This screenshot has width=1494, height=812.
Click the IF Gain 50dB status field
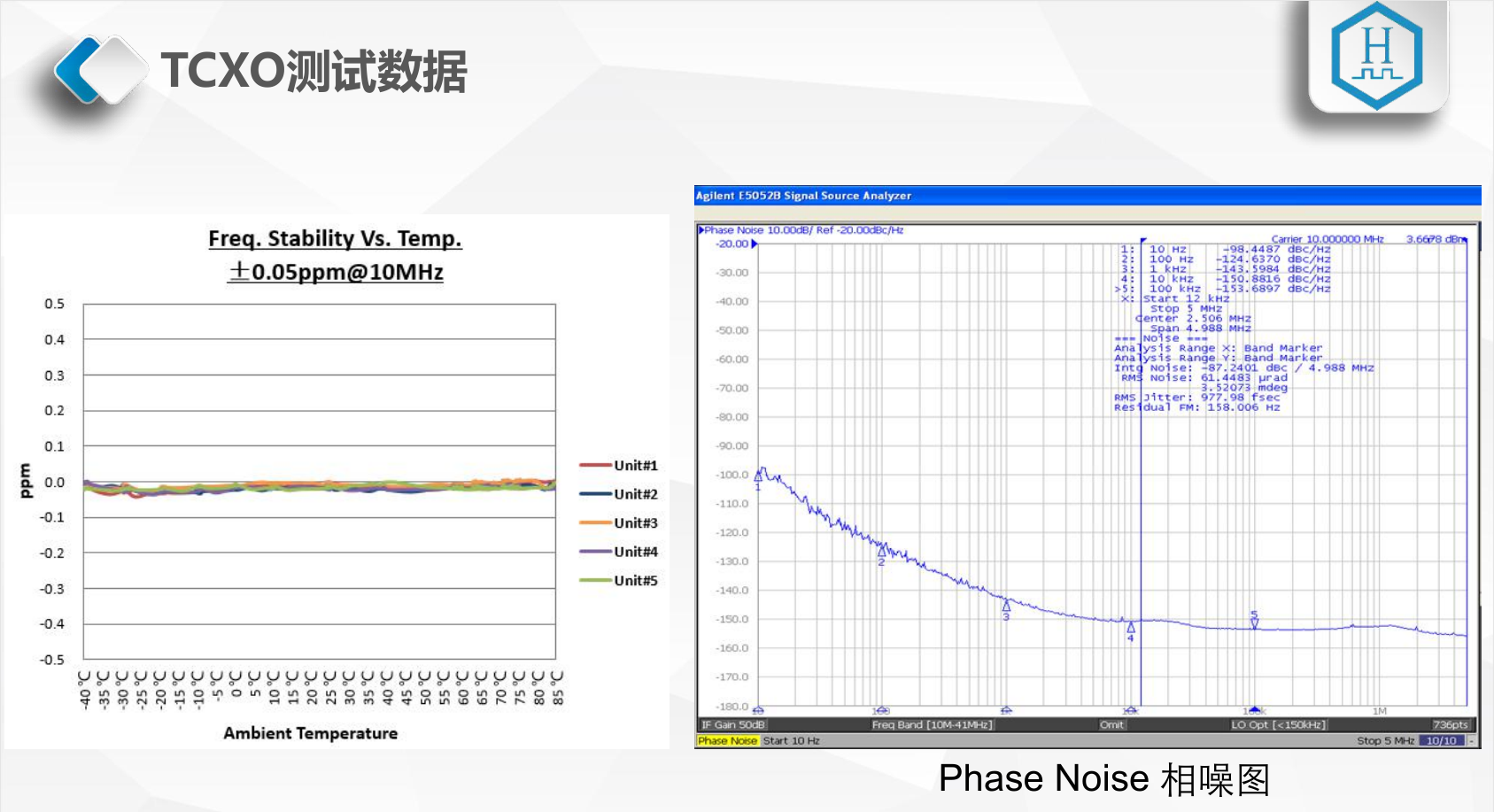[732, 725]
